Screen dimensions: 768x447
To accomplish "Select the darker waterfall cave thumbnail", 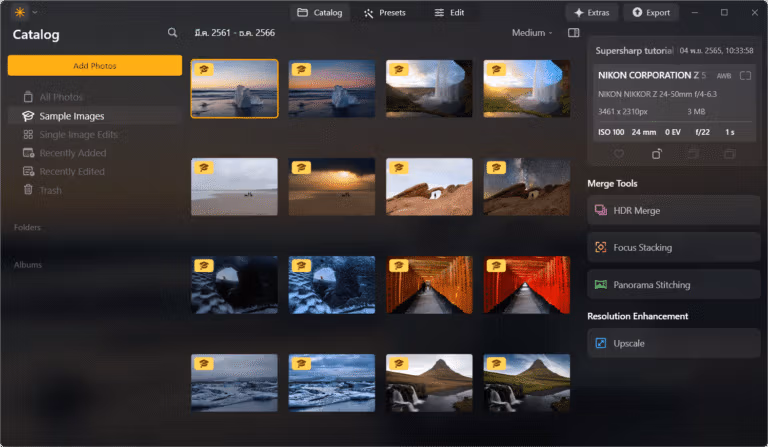I will 429,89.
